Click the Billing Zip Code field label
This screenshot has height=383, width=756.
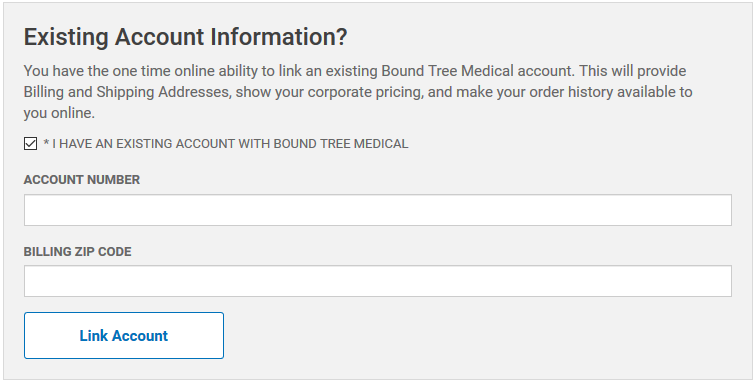(77, 251)
